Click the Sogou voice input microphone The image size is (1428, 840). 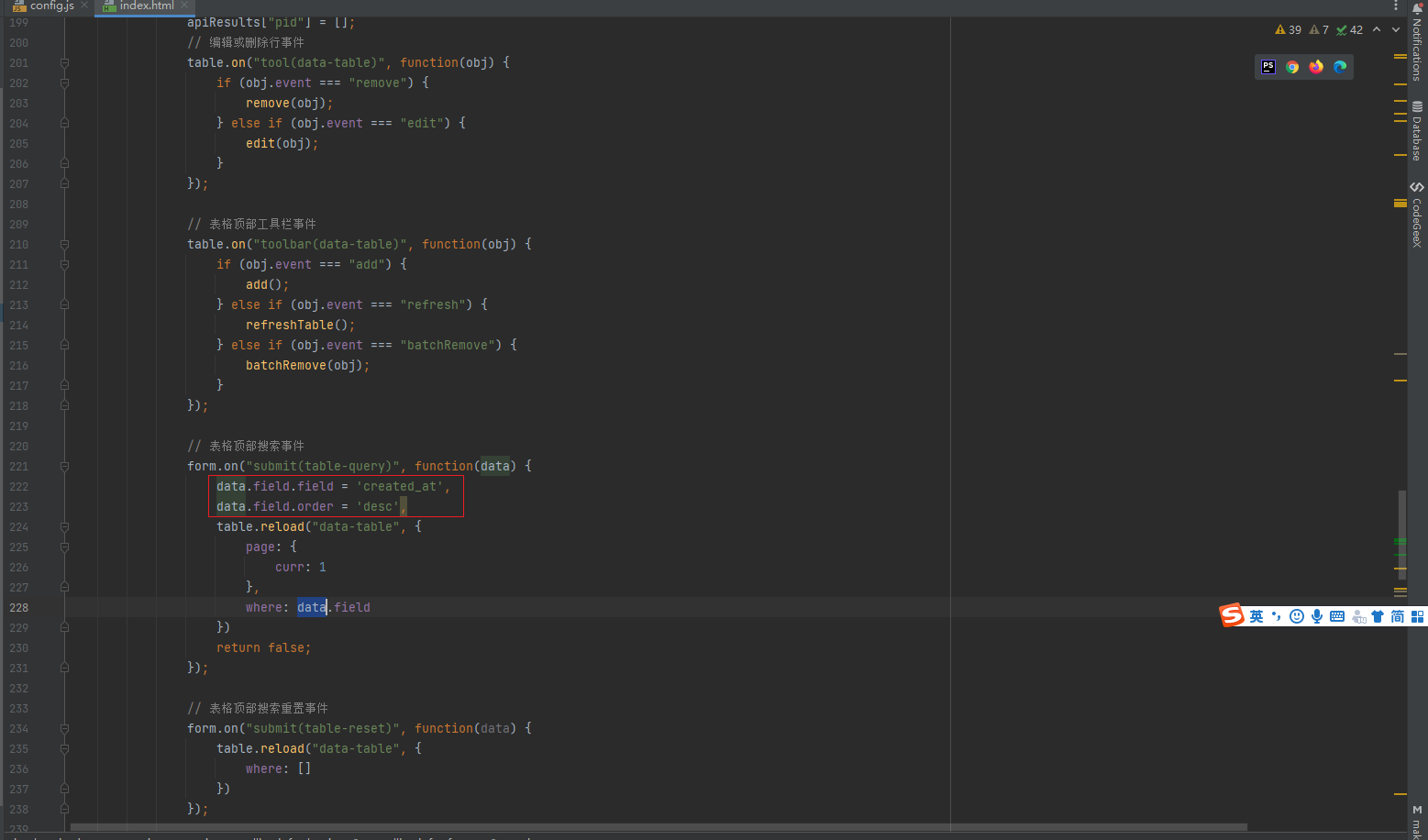click(1317, 616)
